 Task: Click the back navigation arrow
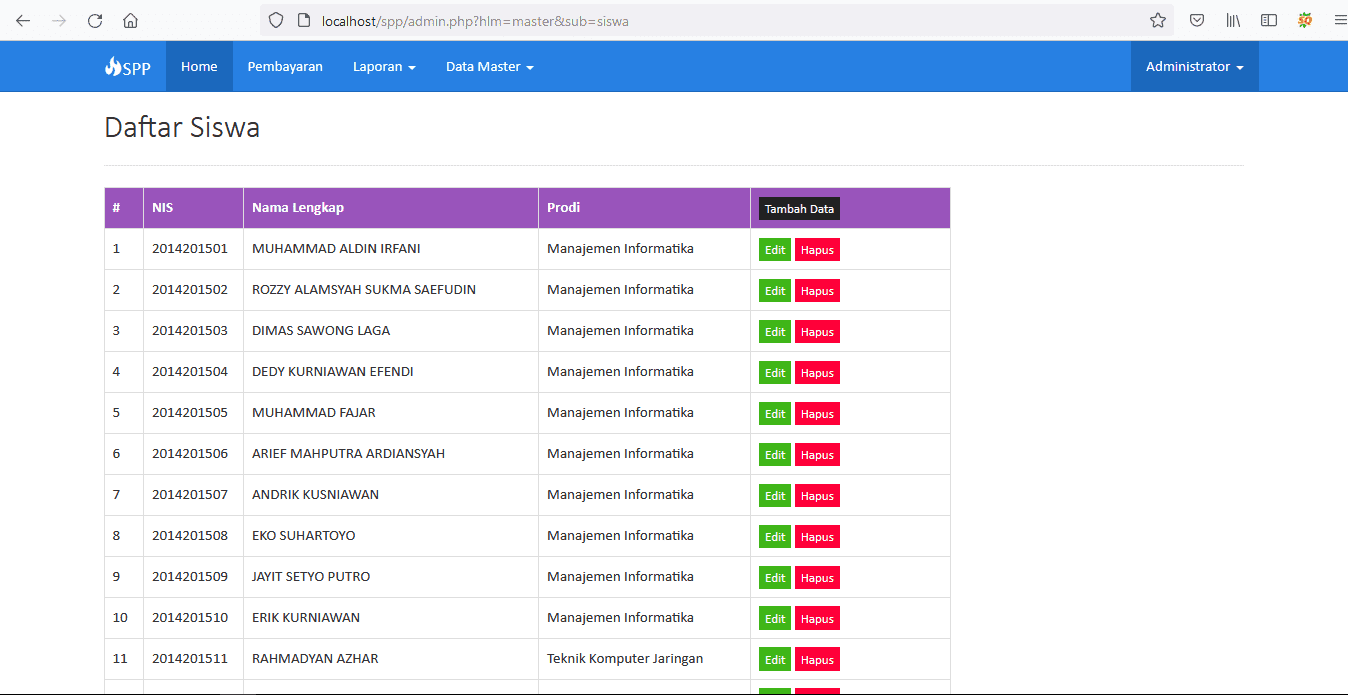point(22,20)
